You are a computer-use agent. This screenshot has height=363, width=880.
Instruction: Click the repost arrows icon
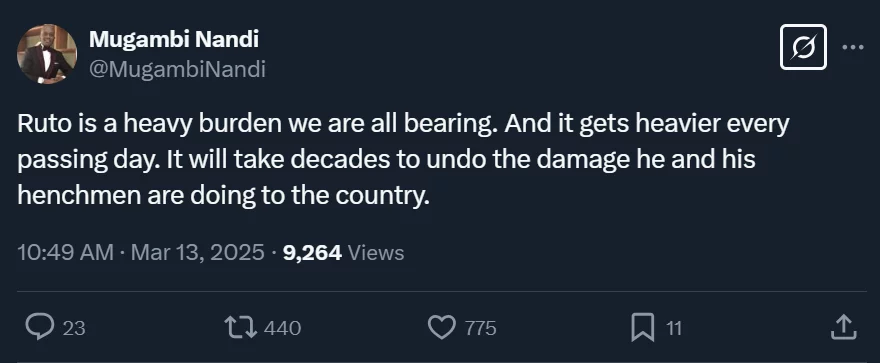tap(241, 327)
